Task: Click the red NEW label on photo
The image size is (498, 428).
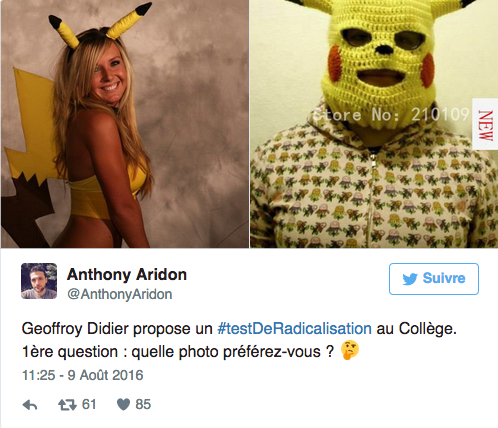Action: (x=485, y=124)
